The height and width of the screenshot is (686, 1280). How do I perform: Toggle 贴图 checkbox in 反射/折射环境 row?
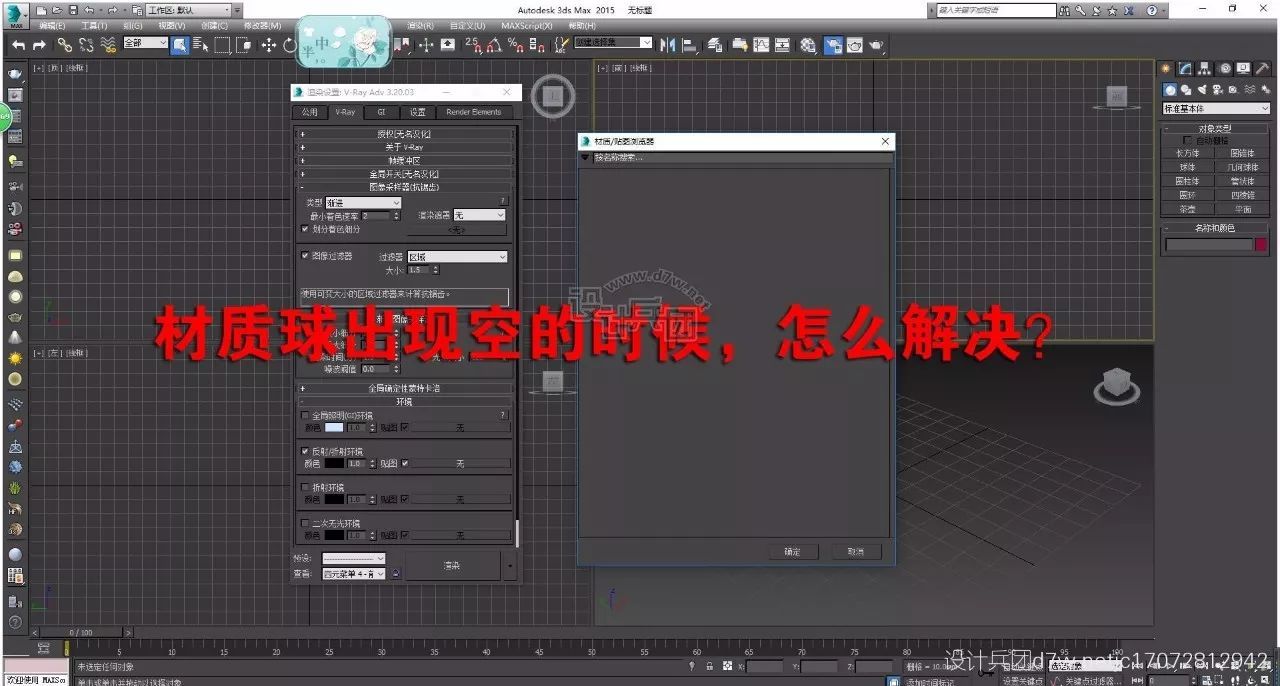404,463
